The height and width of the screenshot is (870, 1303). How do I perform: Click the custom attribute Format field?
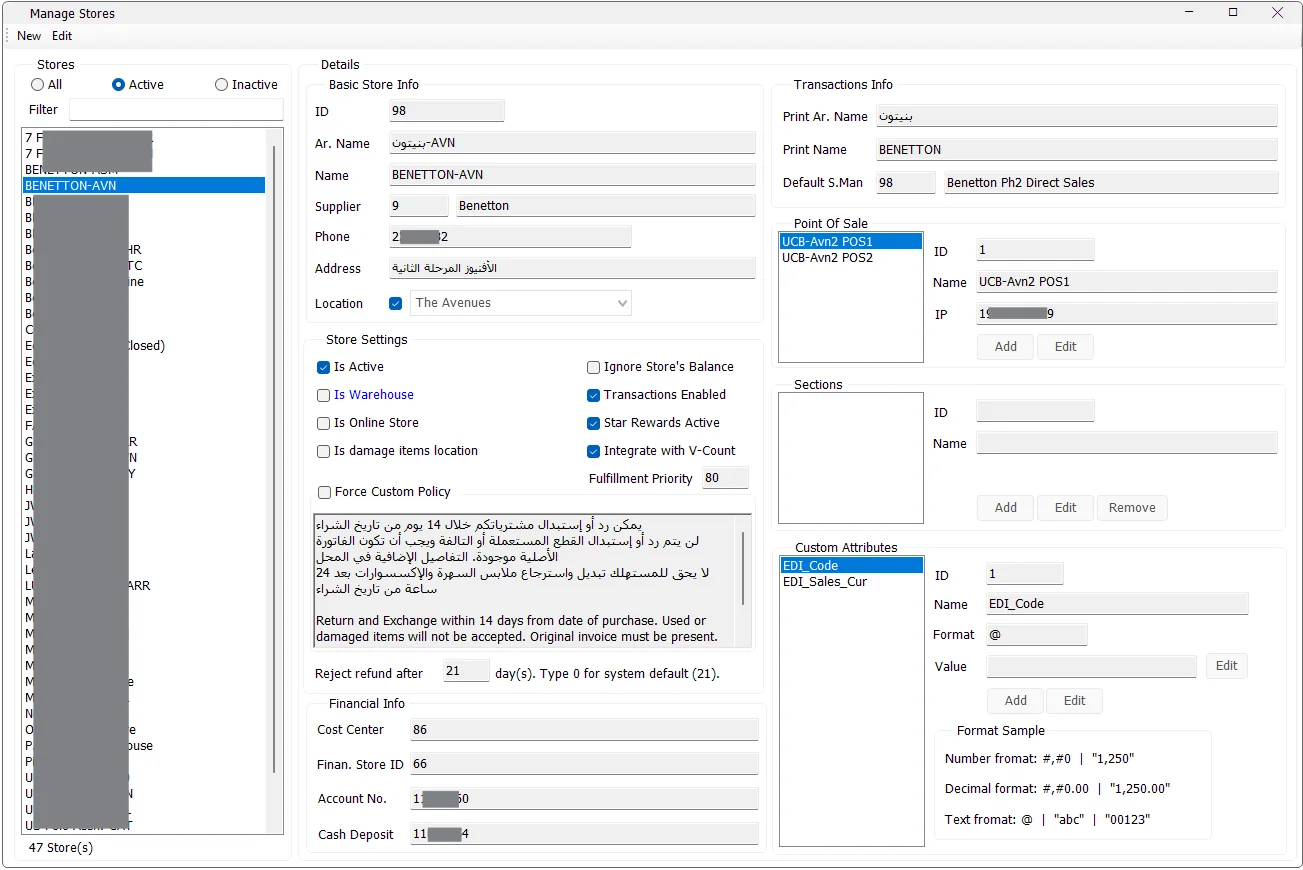[1036, 635]
